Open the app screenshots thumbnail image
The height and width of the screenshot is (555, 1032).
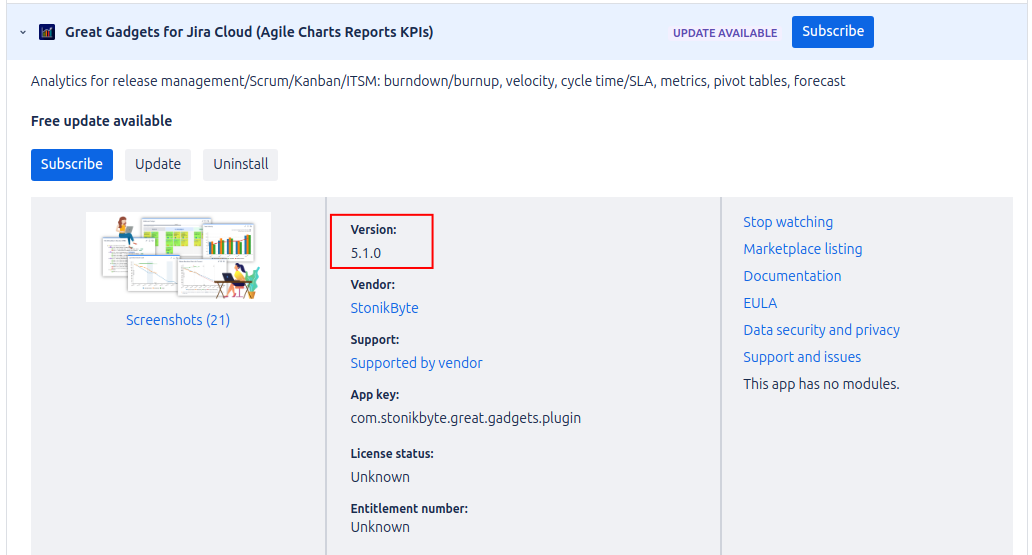click(178, 256)
